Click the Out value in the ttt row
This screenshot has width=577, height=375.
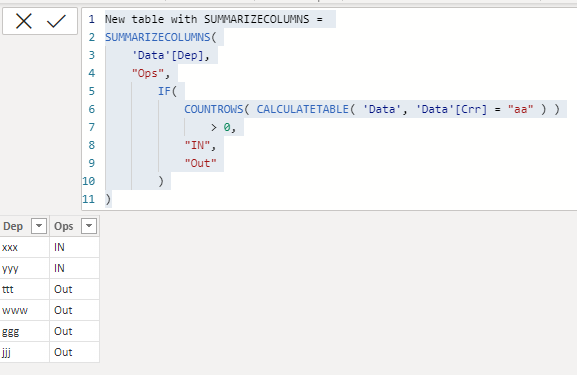(x=74, y=289)
